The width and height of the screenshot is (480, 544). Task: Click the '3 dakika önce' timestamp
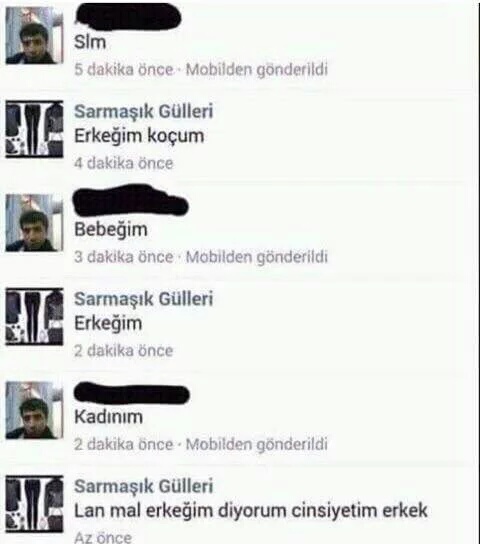click(124, 257)
